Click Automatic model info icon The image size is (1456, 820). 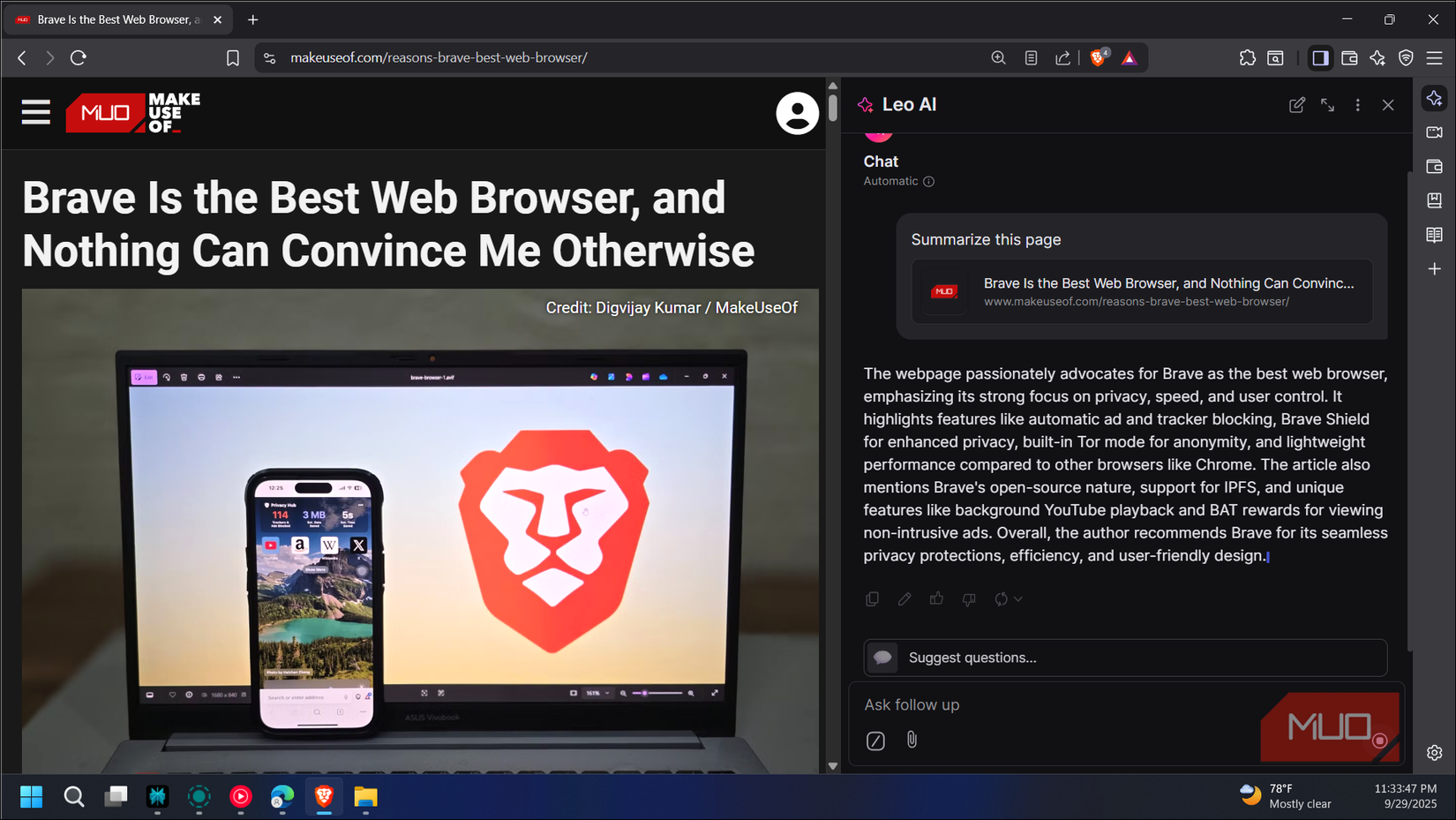pos(928,182)
